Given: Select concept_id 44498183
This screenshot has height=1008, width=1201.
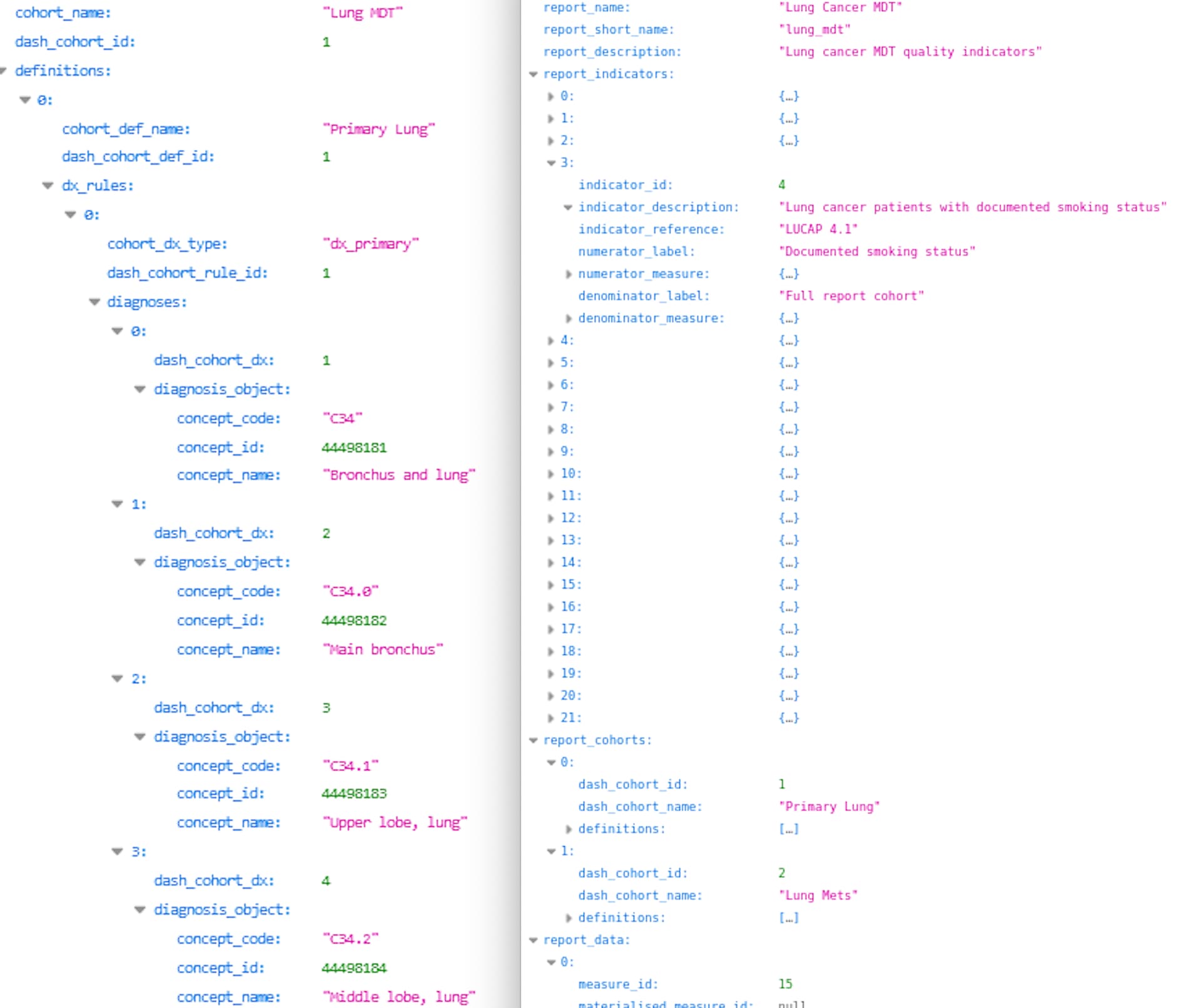Looking at the screenshot, I should [354, 793].
